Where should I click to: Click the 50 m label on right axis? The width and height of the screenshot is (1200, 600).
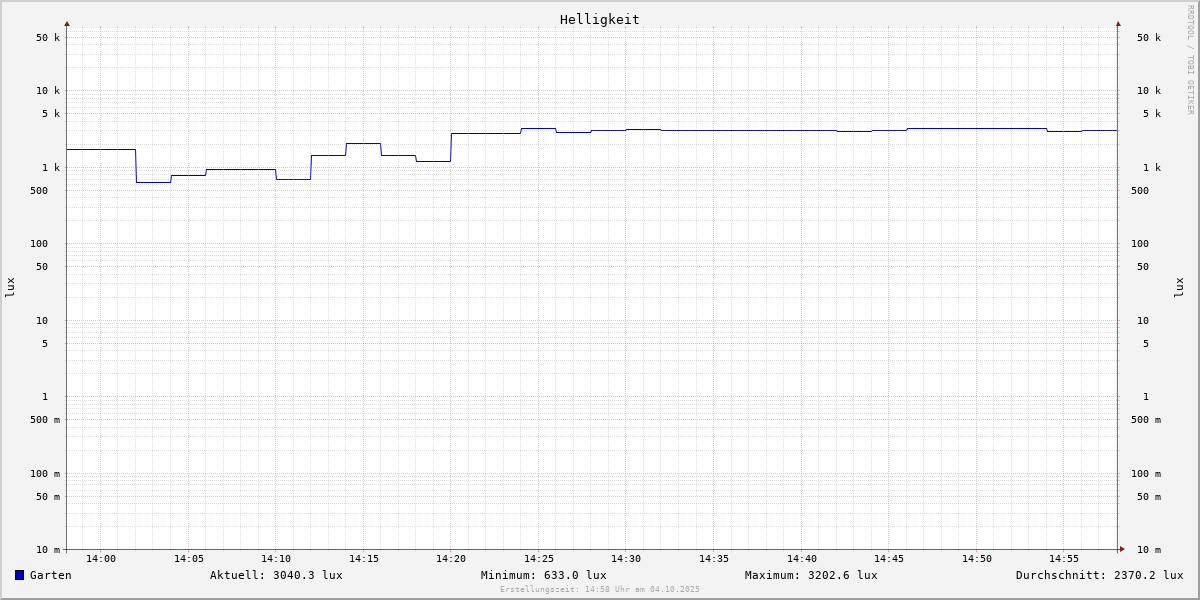(1149, 497)
